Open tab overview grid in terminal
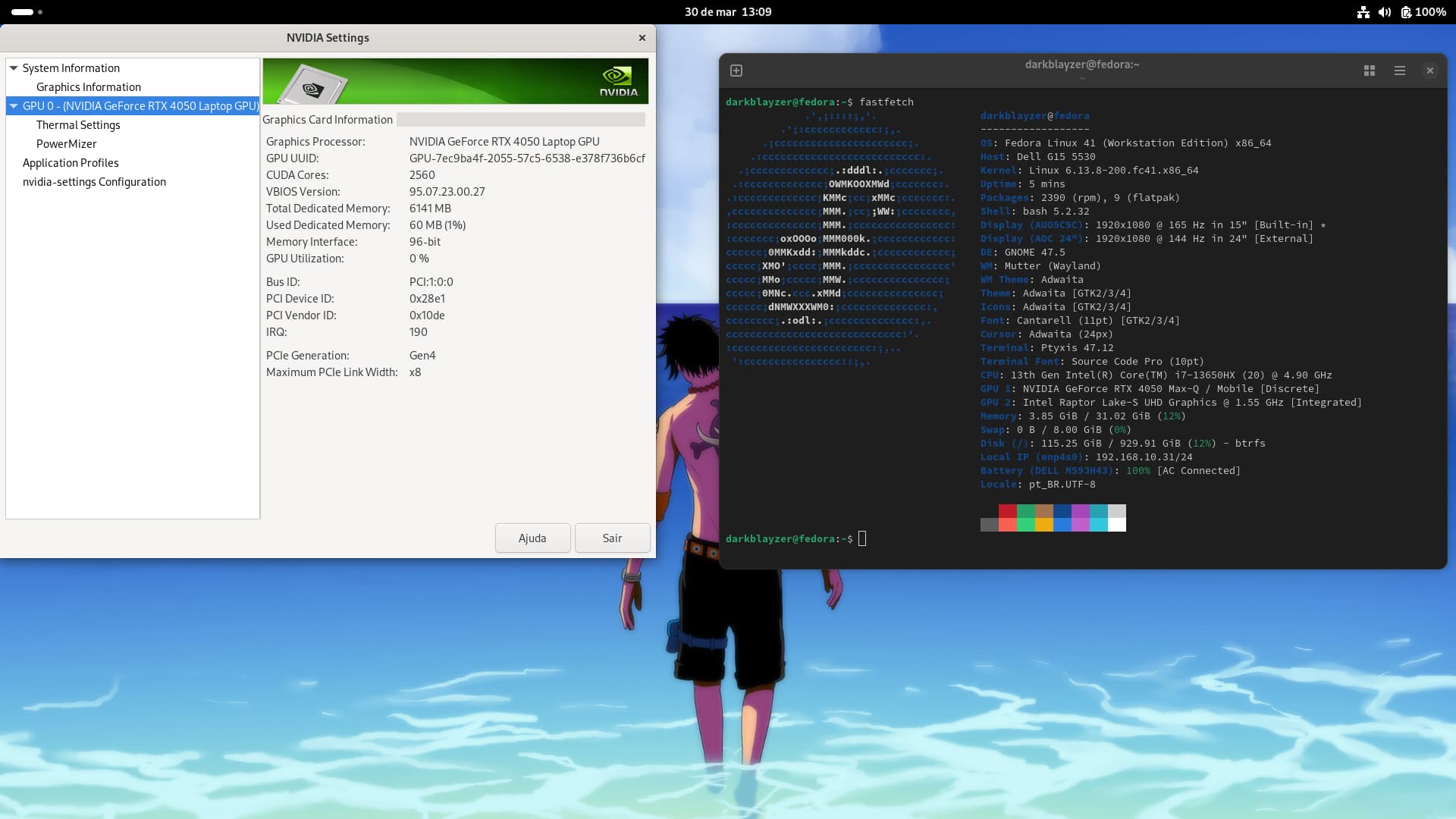 tap(1370, 71)
